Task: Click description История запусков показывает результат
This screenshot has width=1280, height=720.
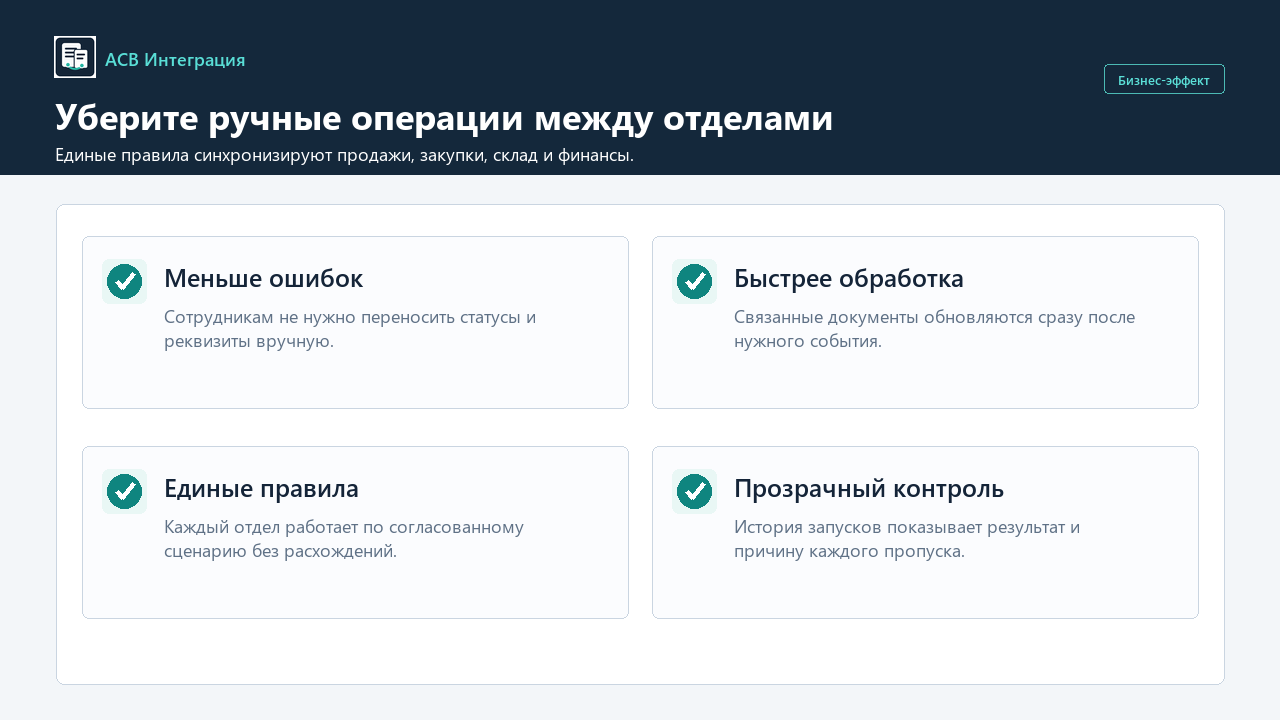Action: [907, 539]
